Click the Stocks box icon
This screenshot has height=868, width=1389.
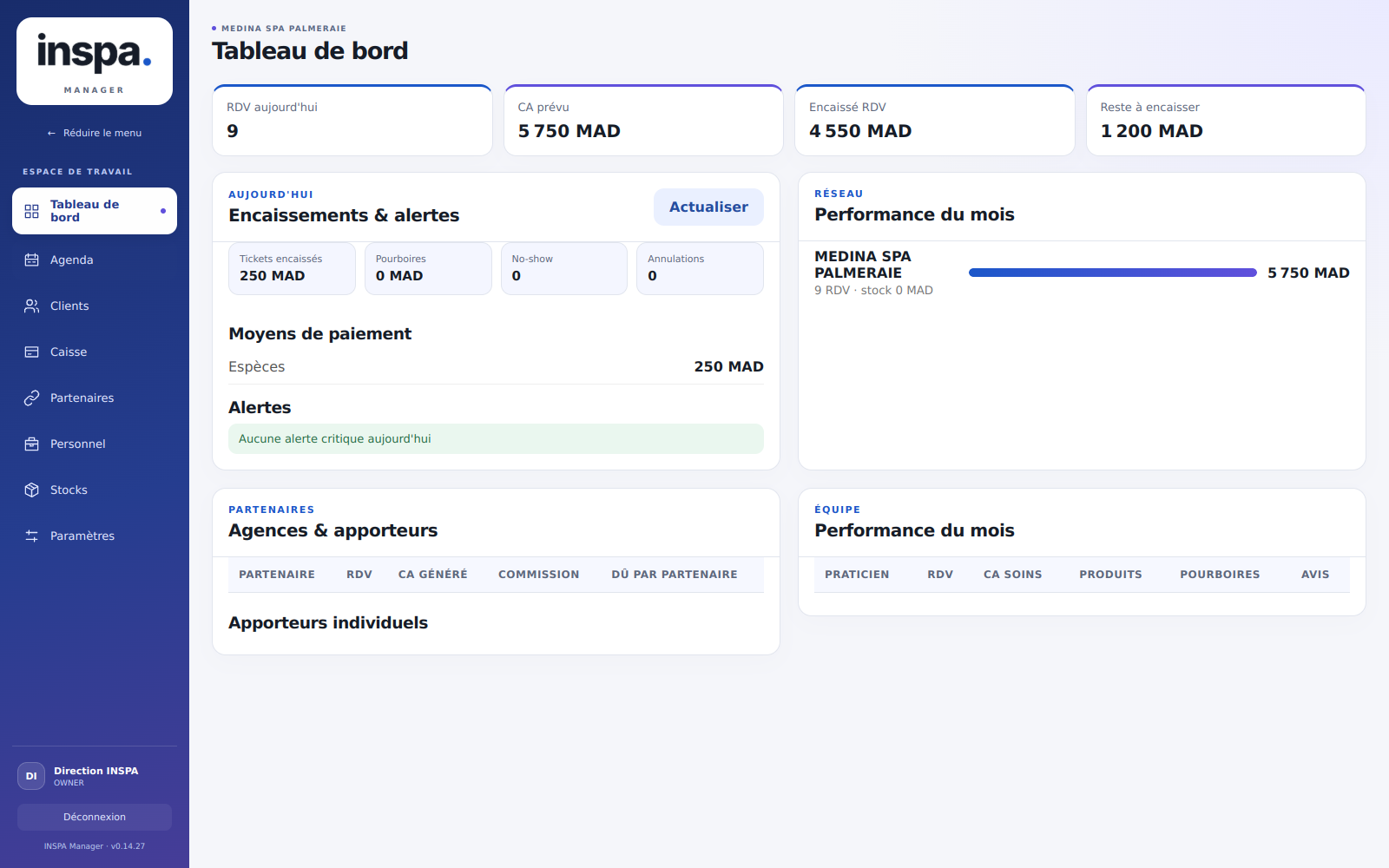[x=32, y=490]
